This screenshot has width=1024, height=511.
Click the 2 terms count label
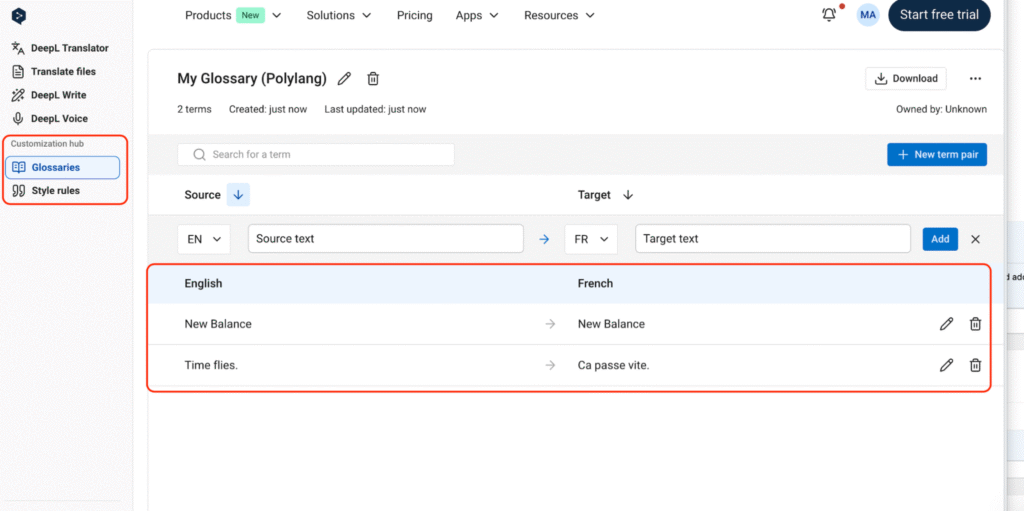pos(195,109)
